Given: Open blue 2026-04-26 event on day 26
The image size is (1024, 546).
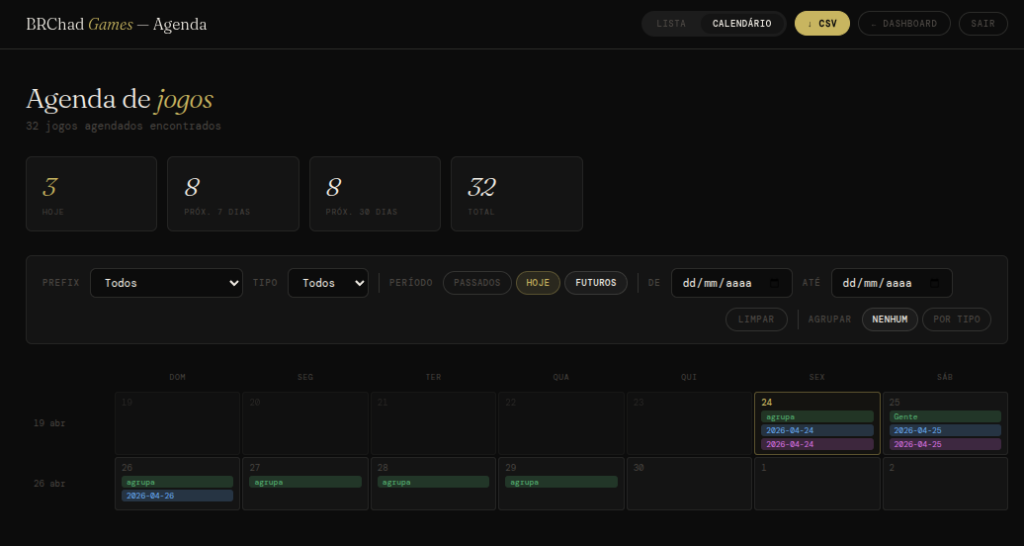Looking at the screenshot, I should coord(177,495).
